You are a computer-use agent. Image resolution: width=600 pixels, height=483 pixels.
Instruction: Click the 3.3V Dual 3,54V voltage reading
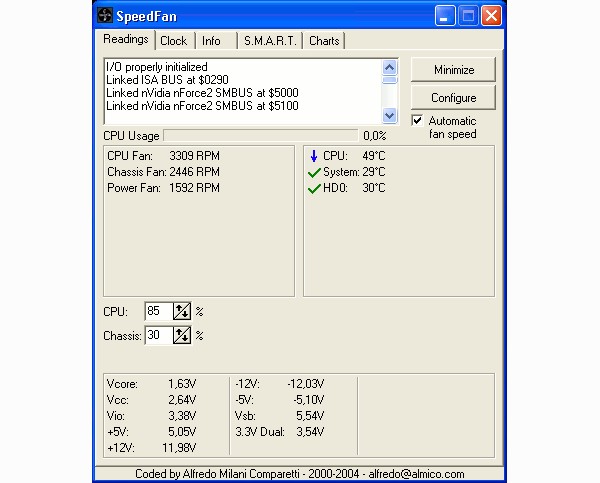(x=280, y=432)
